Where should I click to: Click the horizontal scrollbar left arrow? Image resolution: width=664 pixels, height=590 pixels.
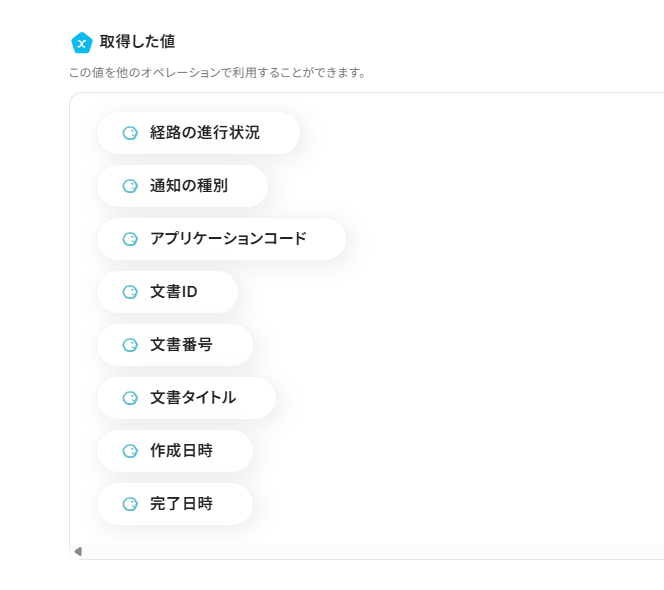click(78, 551)
